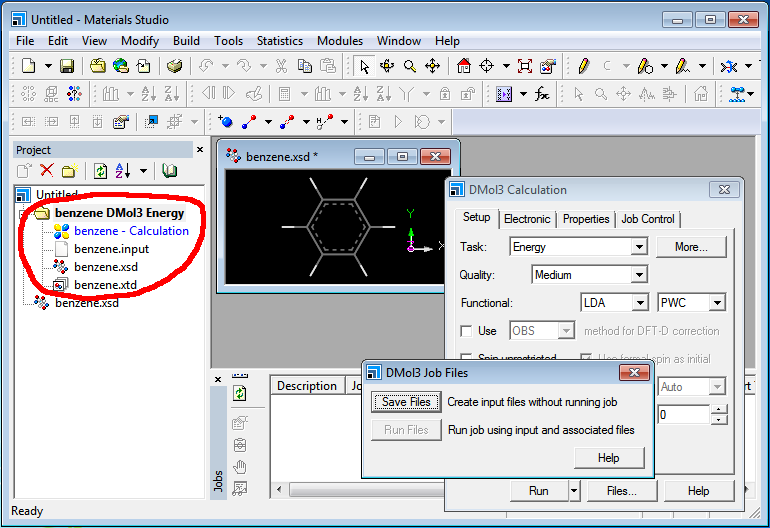The height and width of the screenshot is (528, 770).
Task: Create new folder in Project toolbar
Action: click(x=70, y=170)
